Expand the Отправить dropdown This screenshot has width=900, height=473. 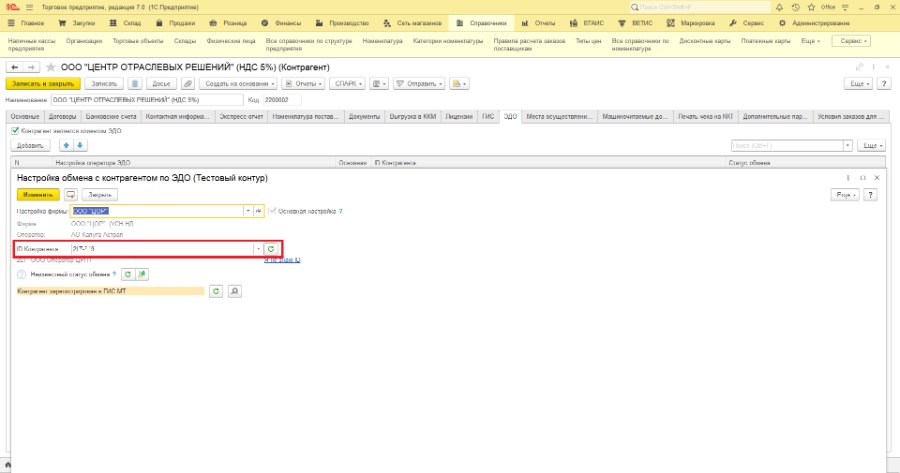[x=419, y=84]
